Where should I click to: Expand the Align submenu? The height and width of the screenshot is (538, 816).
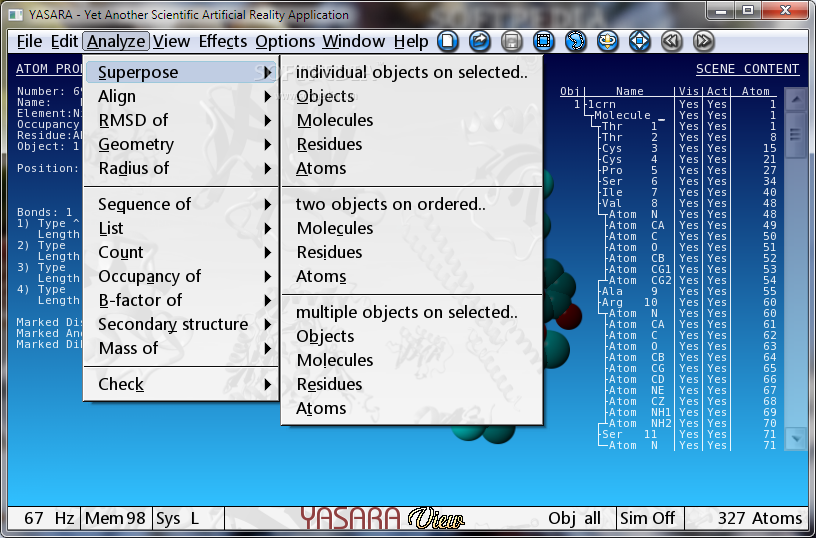pyautogui.click(x=181, y=96)
